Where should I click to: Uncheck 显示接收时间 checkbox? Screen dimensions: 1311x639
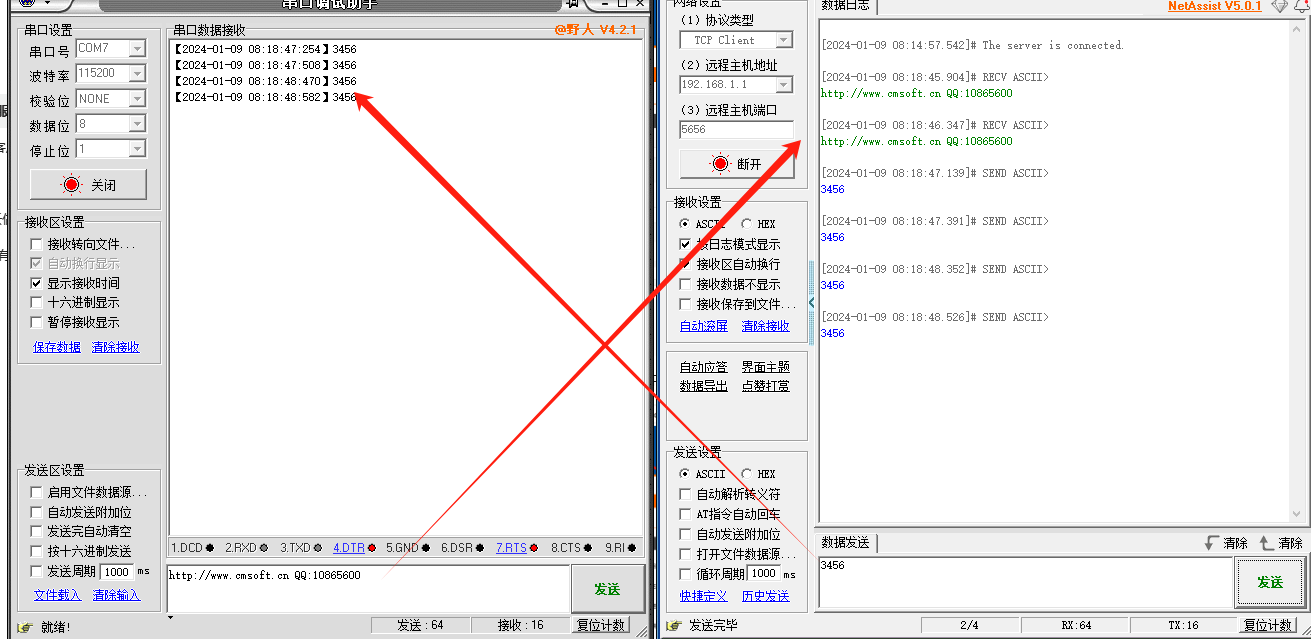[37, 284]
